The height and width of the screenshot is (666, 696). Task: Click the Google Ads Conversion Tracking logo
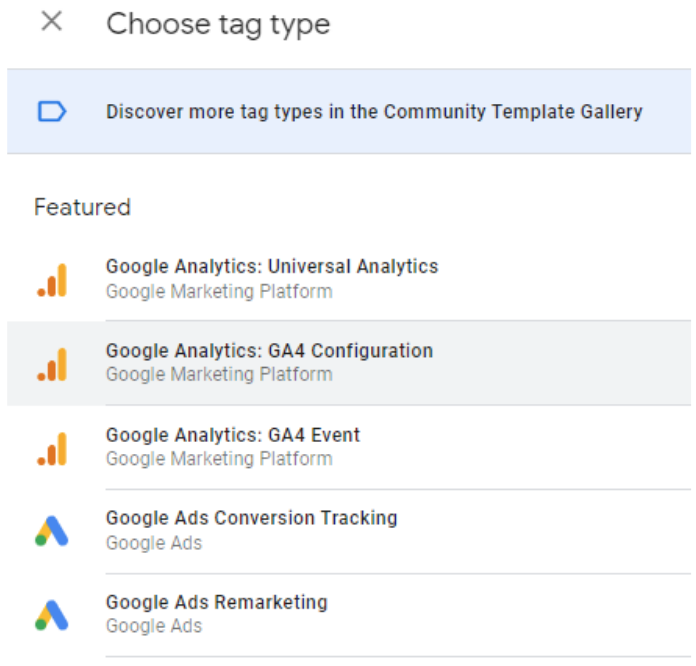(52, 531)
